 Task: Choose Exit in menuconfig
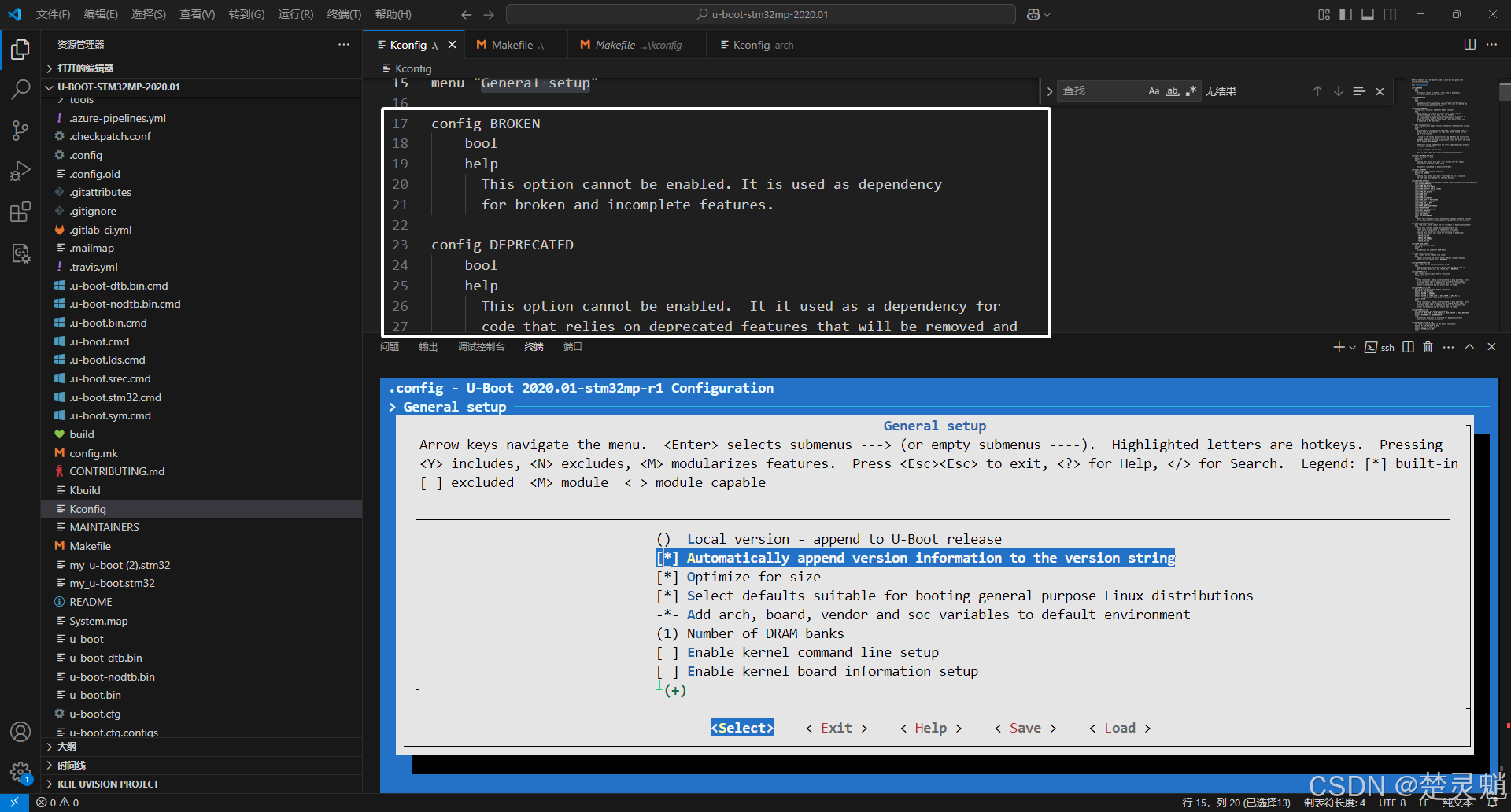[x=837, y=729]
